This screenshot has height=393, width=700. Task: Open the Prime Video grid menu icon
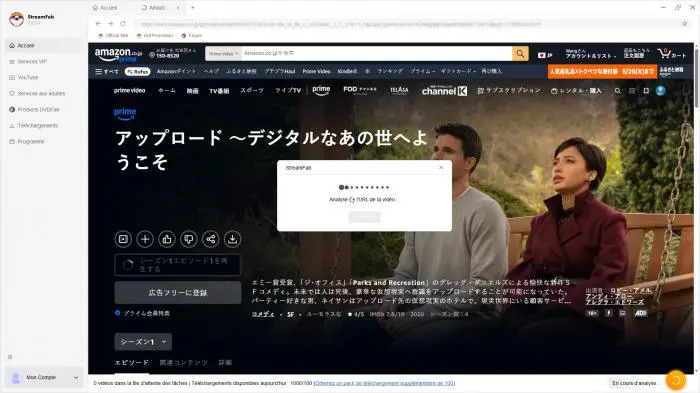click(632, 91)
